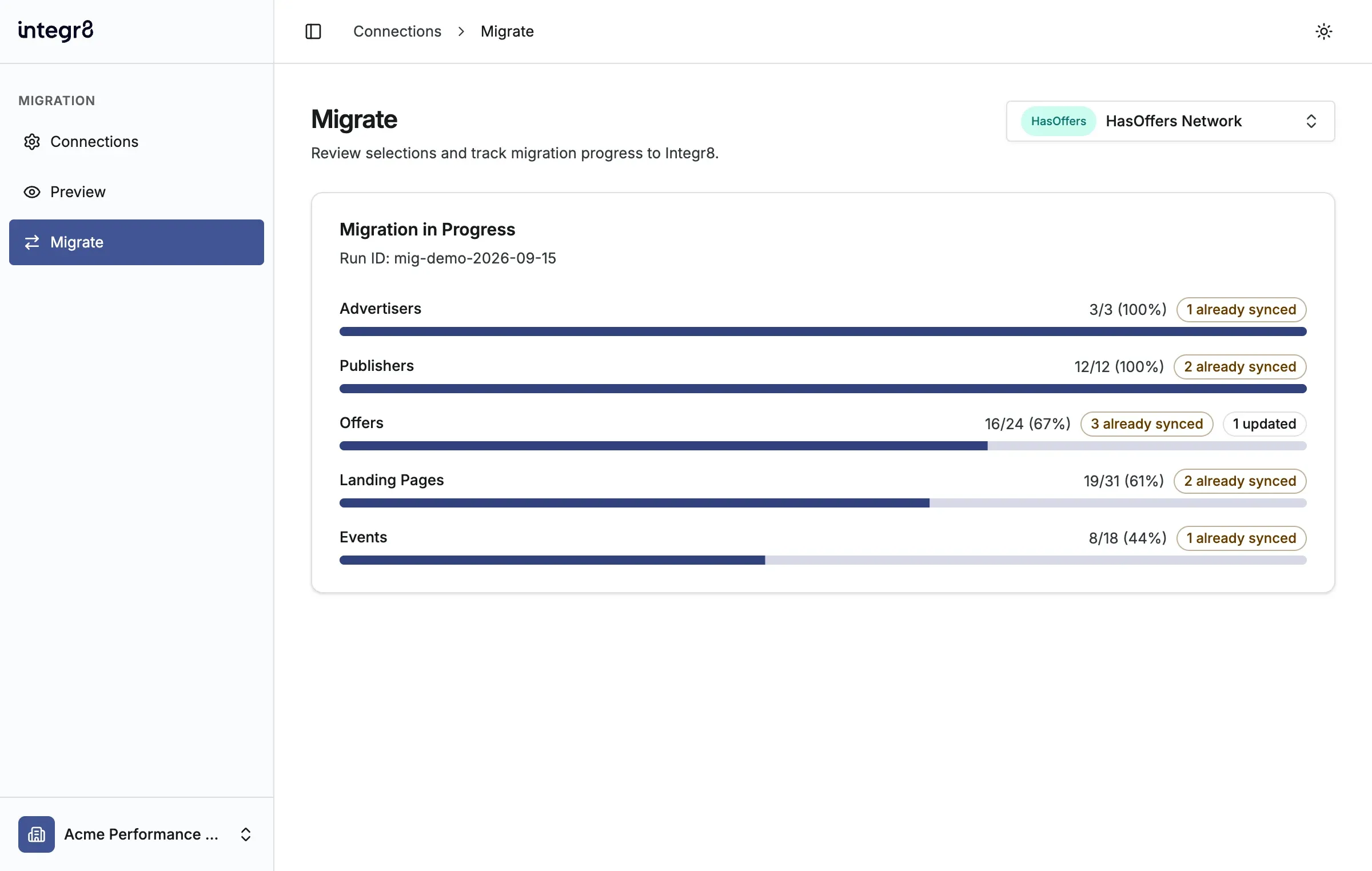This screenshot has height=871, width=1372.
Task: Click the workspace switcher chevrons icon
Action: coord(246,834)
